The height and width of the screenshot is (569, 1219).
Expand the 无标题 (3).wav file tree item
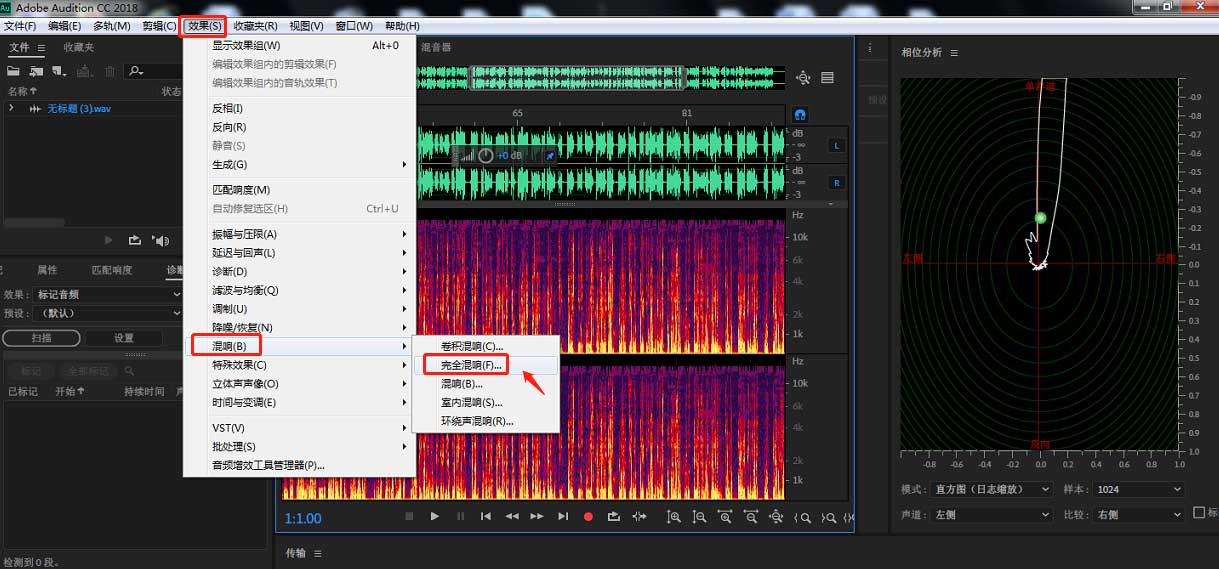point(11,108)
